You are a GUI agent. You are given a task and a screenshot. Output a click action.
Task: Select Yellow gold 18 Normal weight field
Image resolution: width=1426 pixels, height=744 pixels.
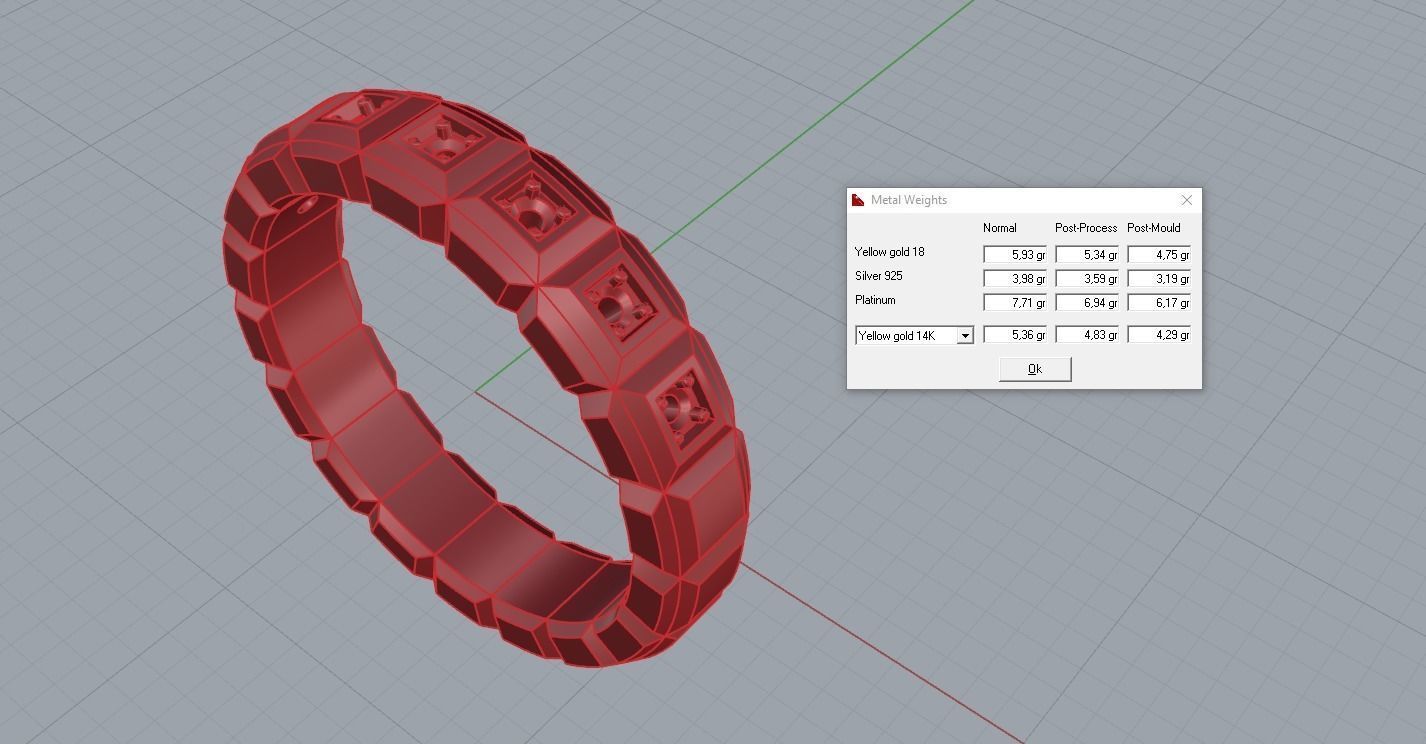coord(1015,255)
